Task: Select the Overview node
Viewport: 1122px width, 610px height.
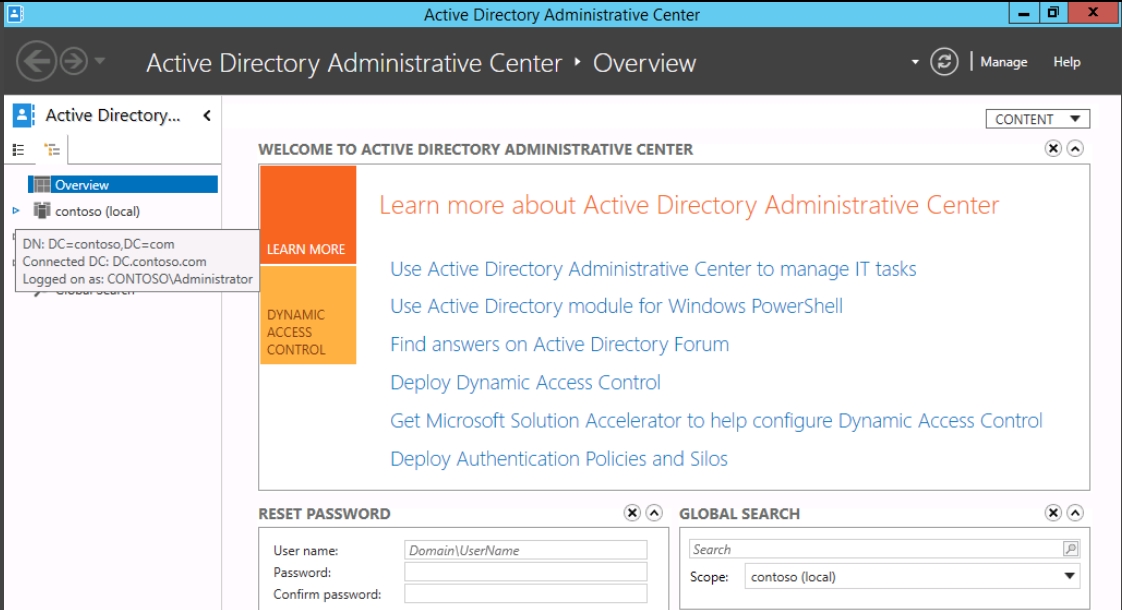Action: click(122, 185)
